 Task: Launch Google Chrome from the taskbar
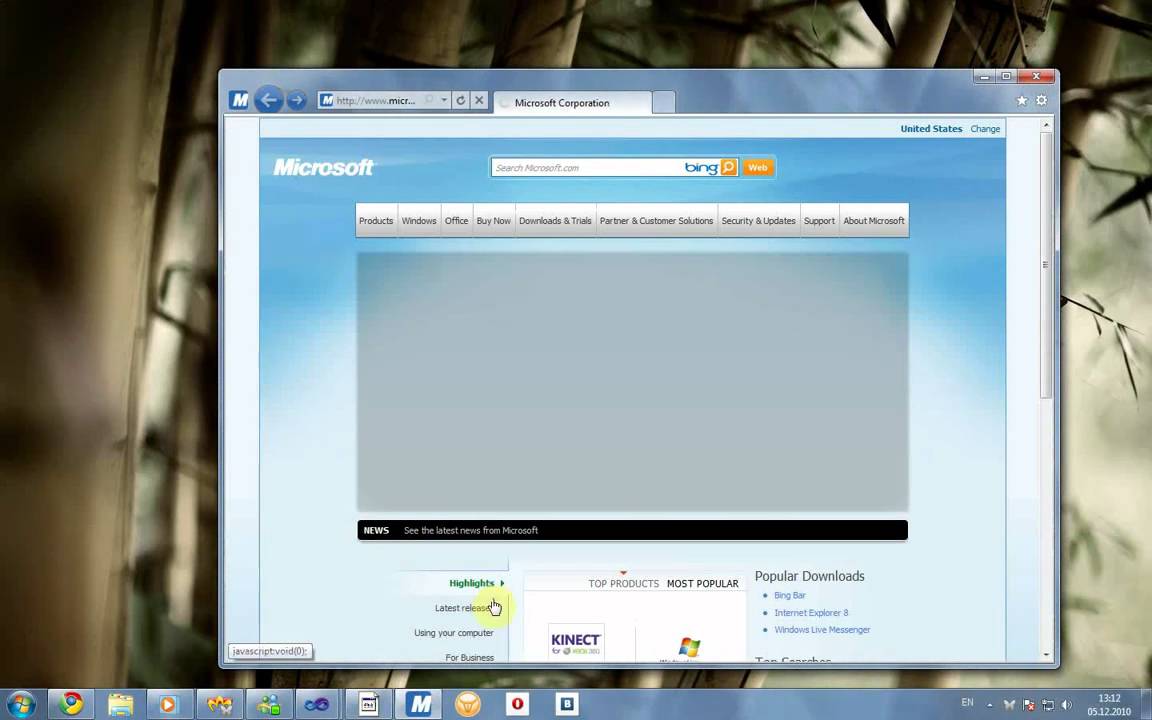(71, 704)
